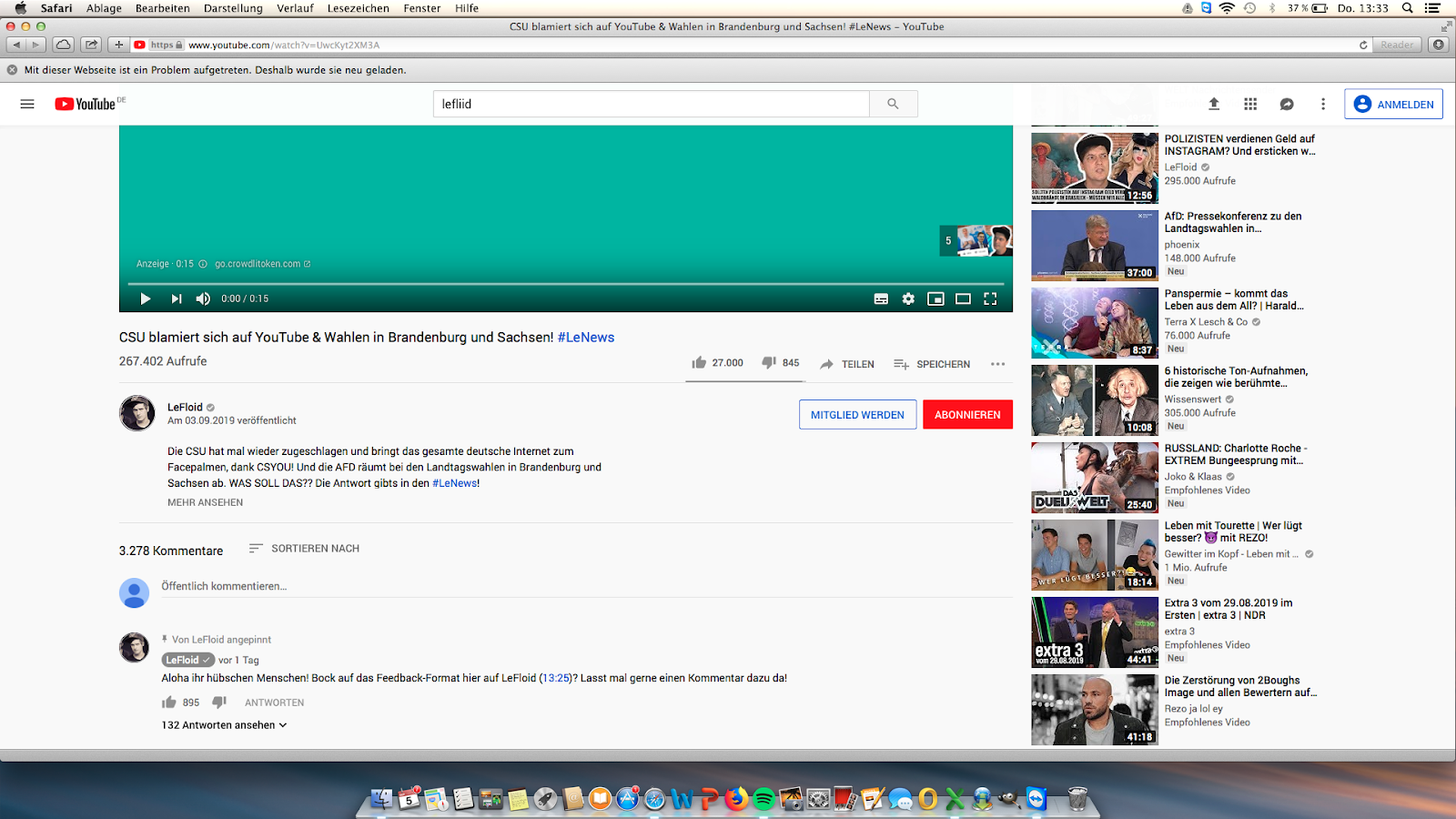Open Leben mit Tourette video title
Screen dimensions: 1456x819
pos(1233,531)
